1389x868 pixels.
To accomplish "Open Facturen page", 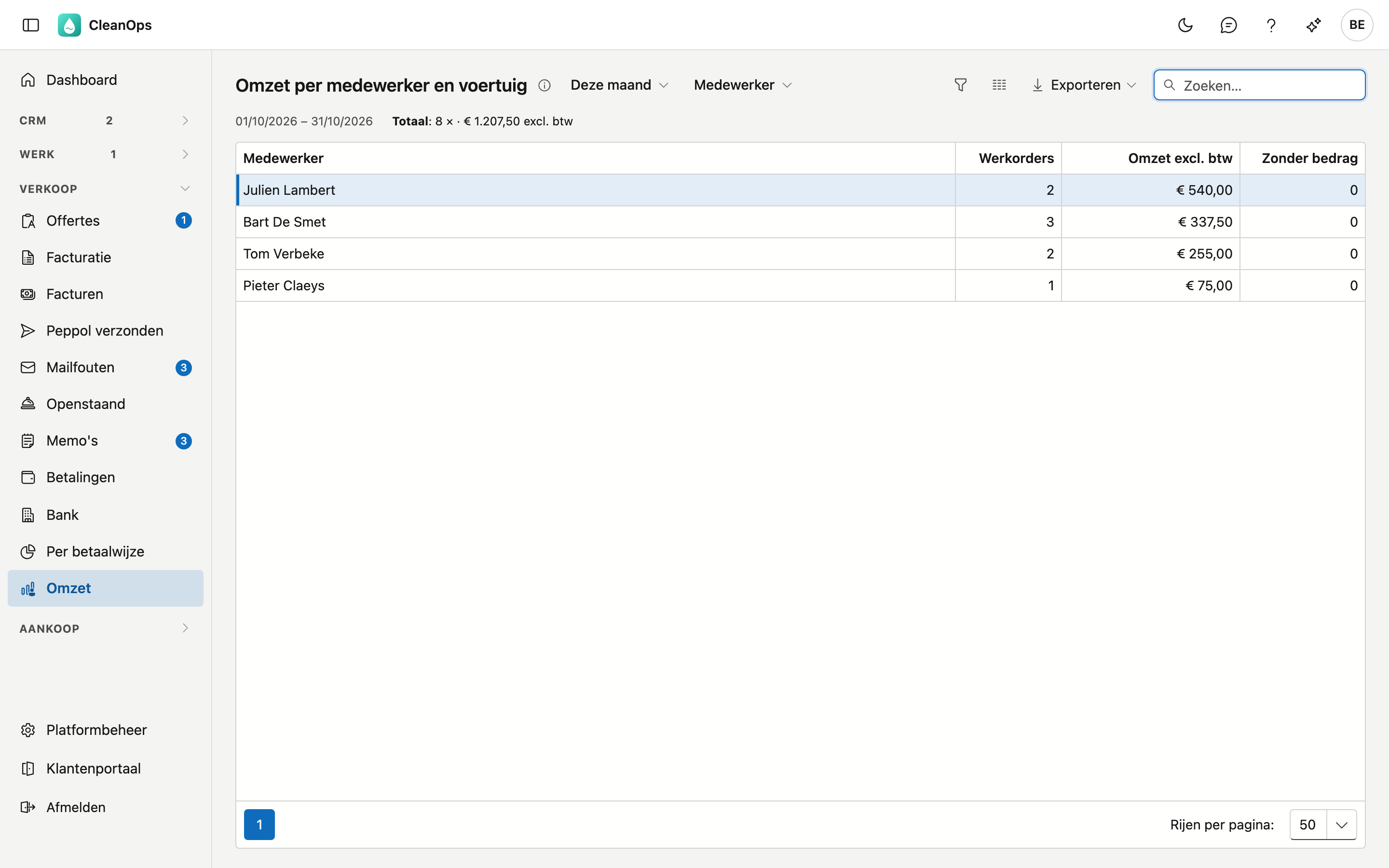I will click(x=106, y=294).
